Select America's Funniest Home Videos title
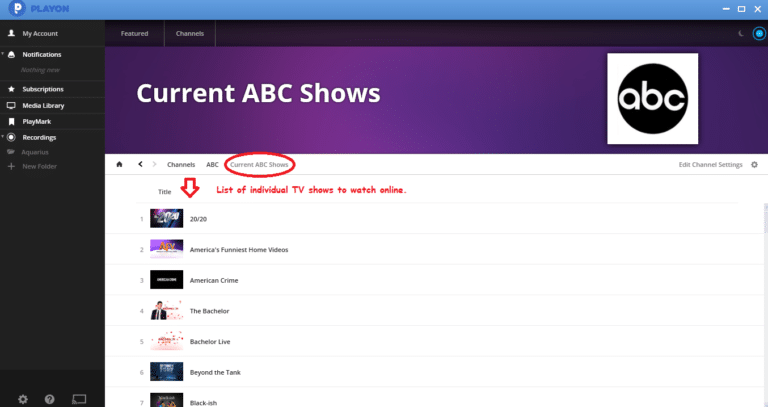The height and width of the screenshot is (407, 768). [239, 250]
